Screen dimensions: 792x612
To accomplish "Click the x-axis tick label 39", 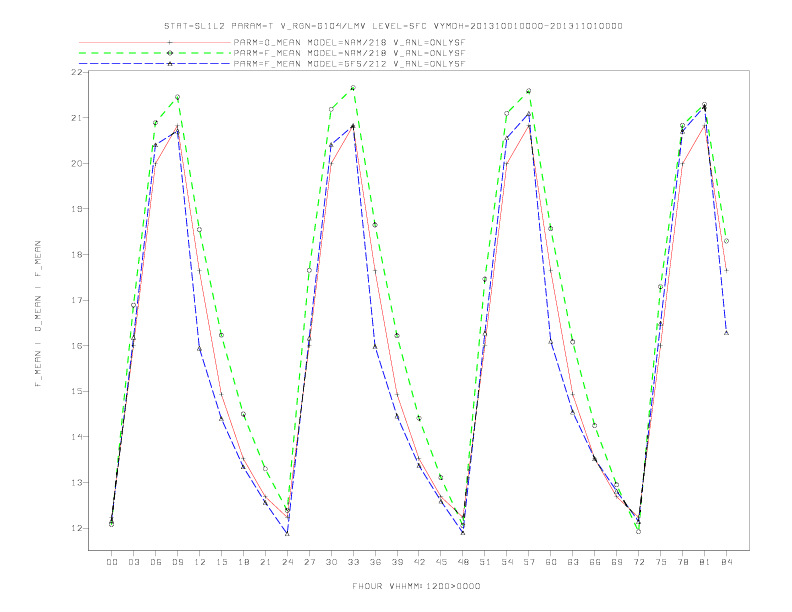I will pos(397,562).
